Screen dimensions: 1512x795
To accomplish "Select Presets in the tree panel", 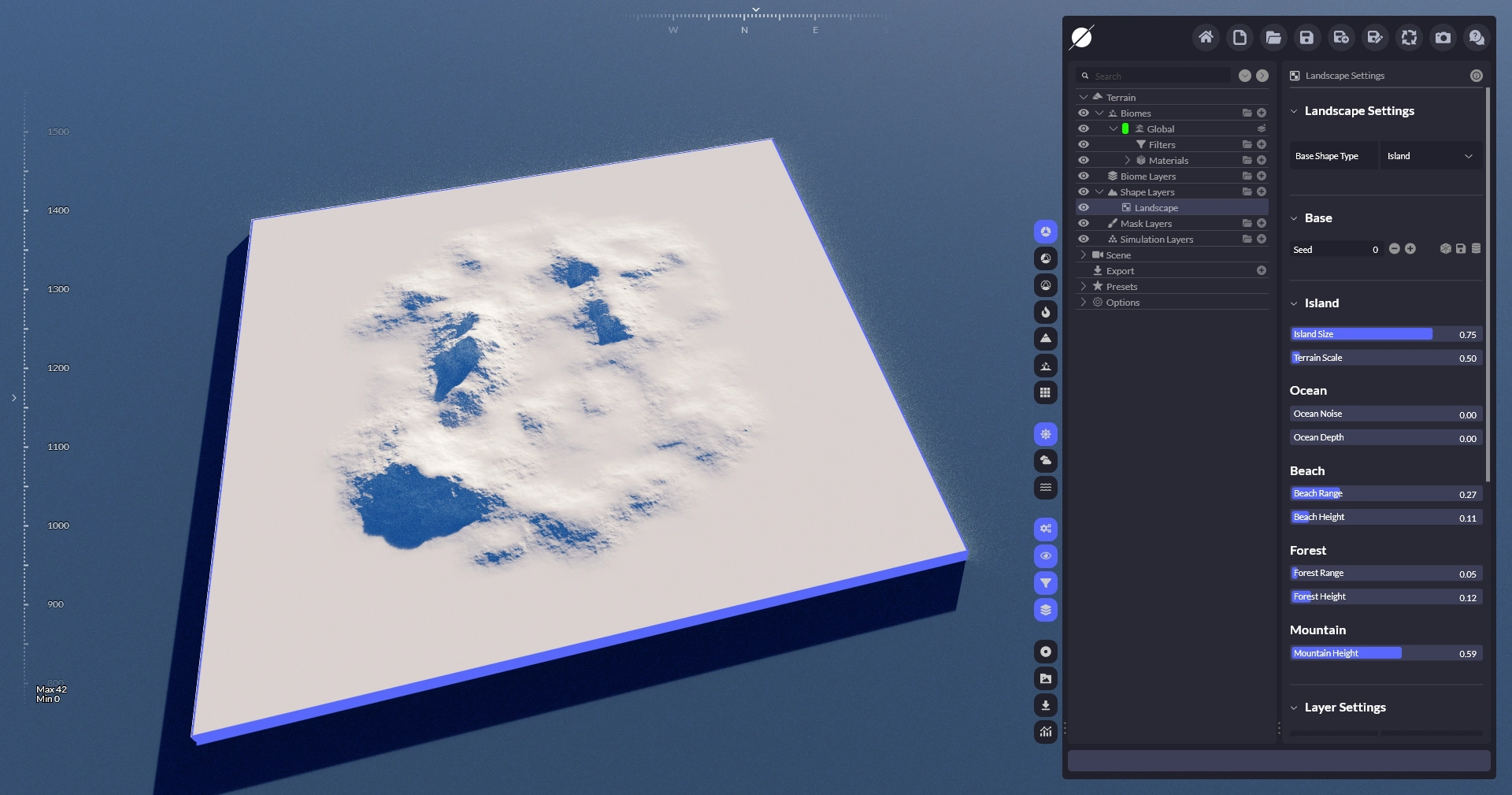I will tap(1121, 286).
